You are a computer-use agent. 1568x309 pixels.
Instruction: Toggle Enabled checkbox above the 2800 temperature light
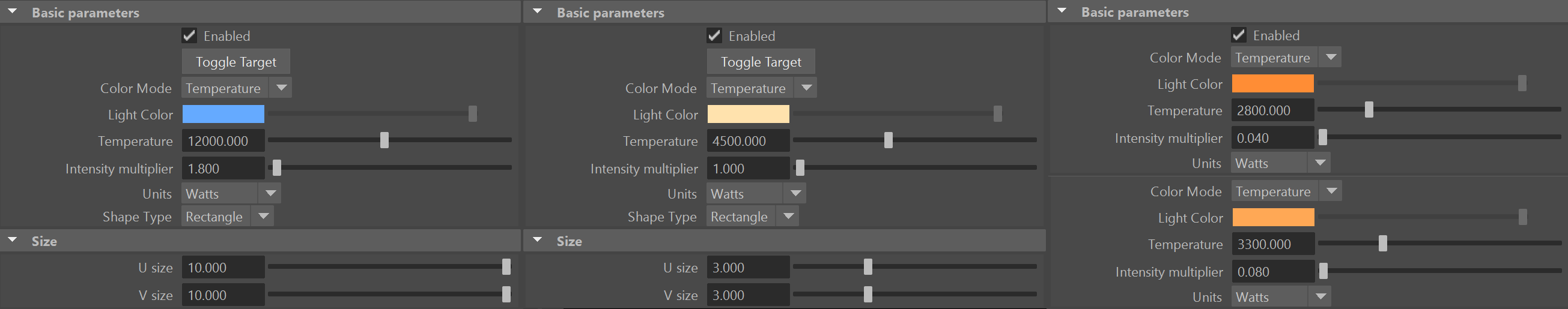(x=1239, y=35)
